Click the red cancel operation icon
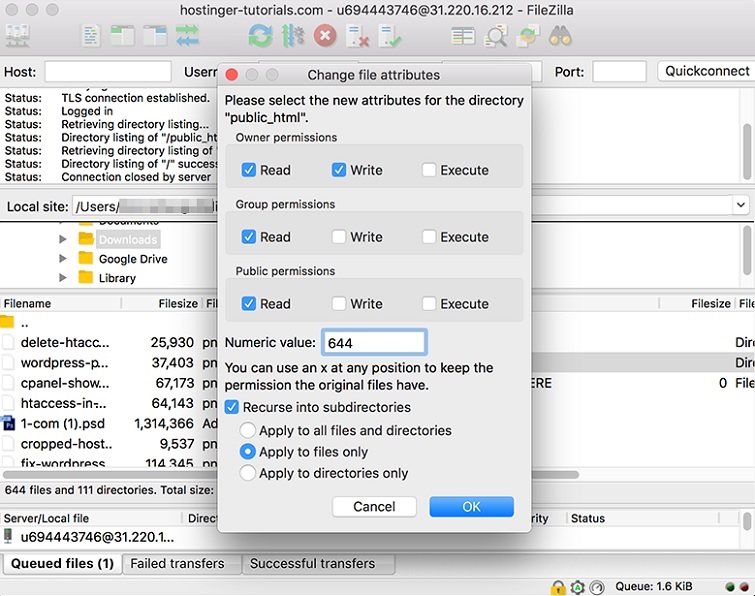755x596 pixels. (325, 37)
